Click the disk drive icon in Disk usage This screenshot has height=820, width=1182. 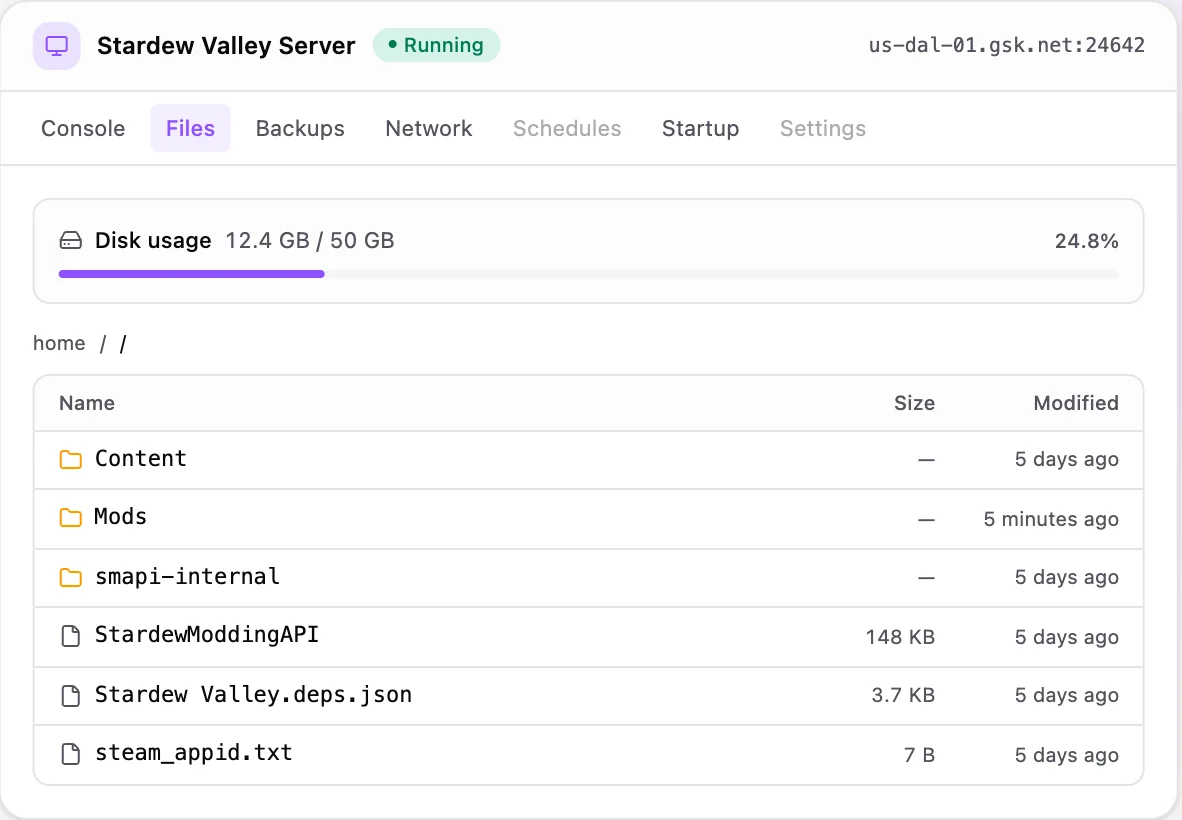(70, 241)
